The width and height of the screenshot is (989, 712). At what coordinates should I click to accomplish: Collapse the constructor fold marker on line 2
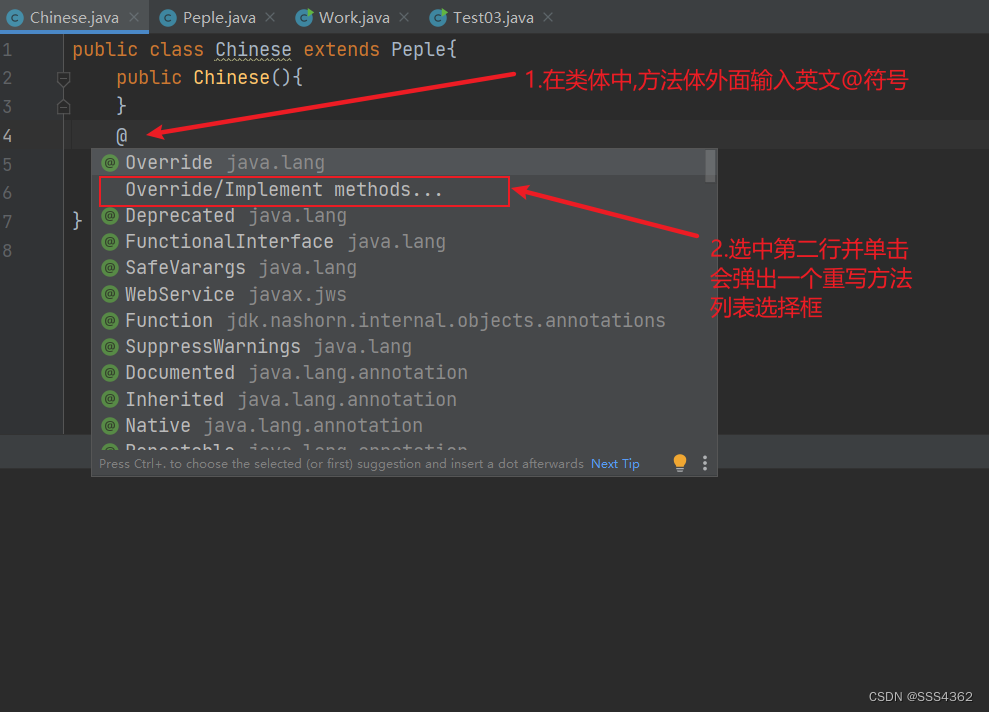(x=64, y=78)
